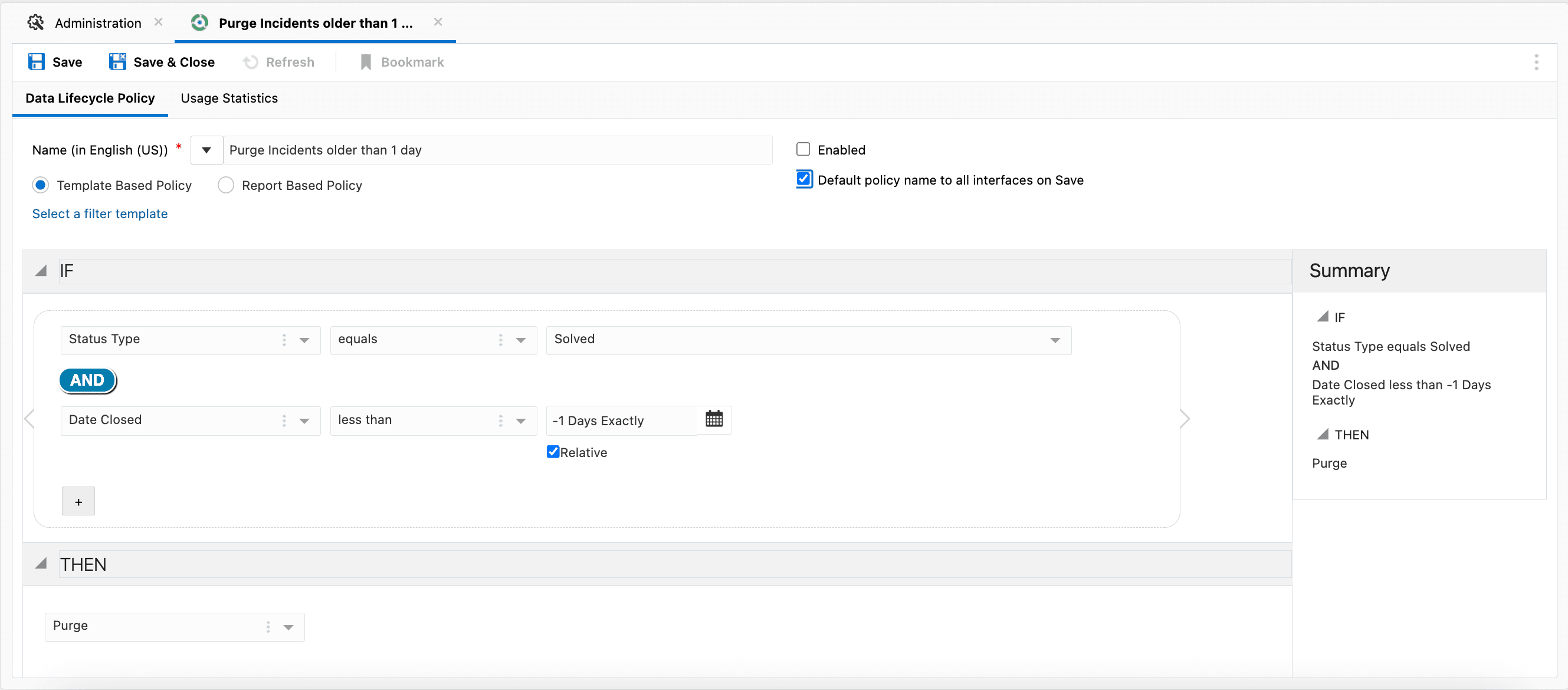Click the plus button to add condition
The height and width of the screenshot is (690, 1568).
[x=78, y=501]
